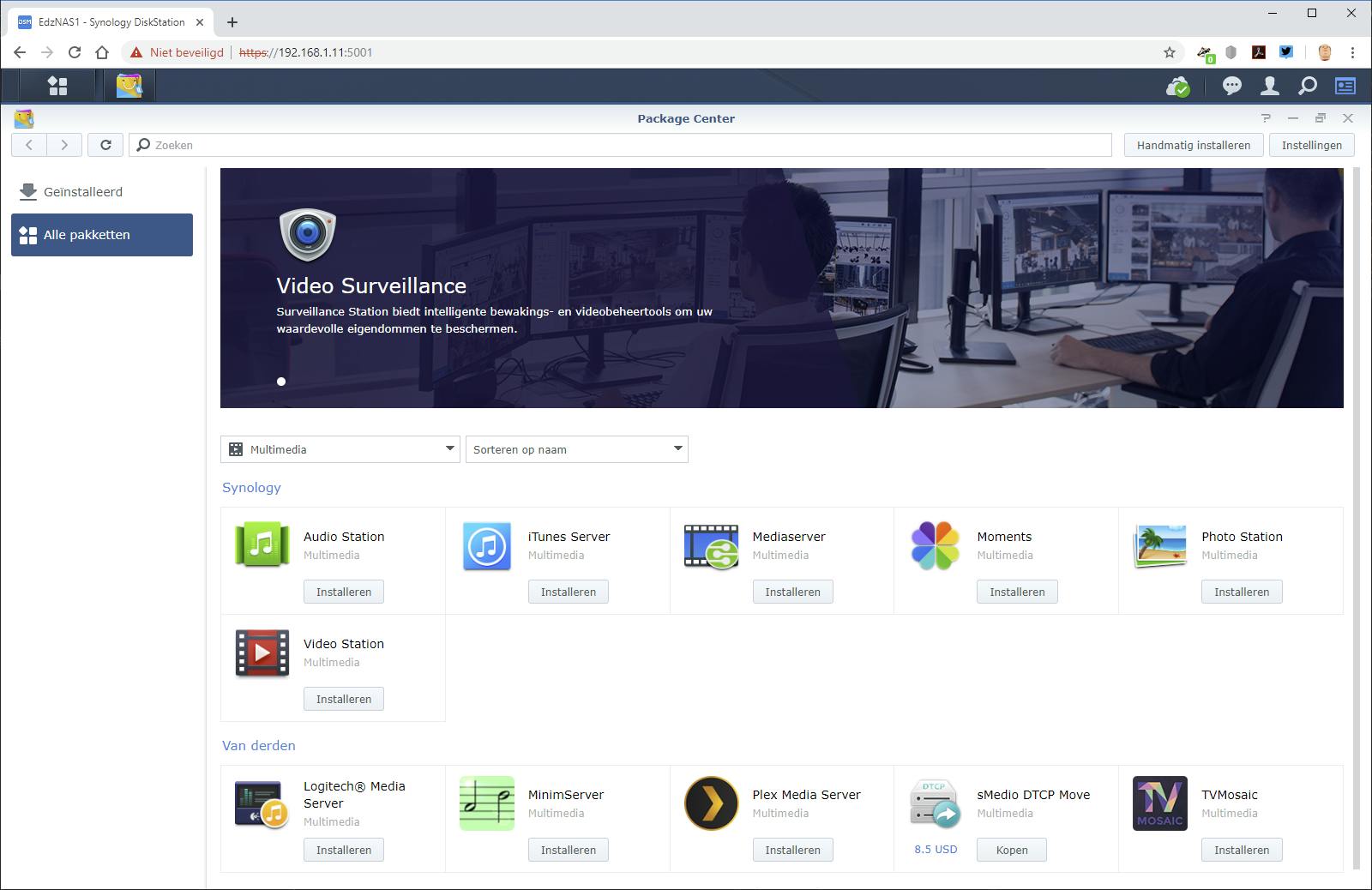Click the banner carousel dot indicator
Screen dimensions: 1372x890
pos(281,382)
